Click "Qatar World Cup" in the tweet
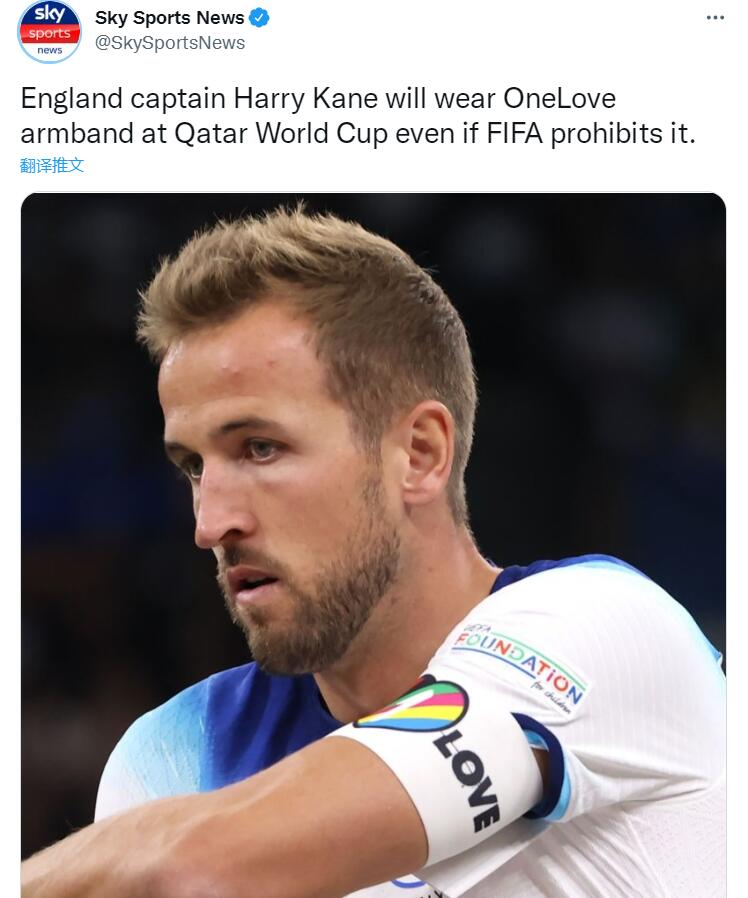 [281, 133]
